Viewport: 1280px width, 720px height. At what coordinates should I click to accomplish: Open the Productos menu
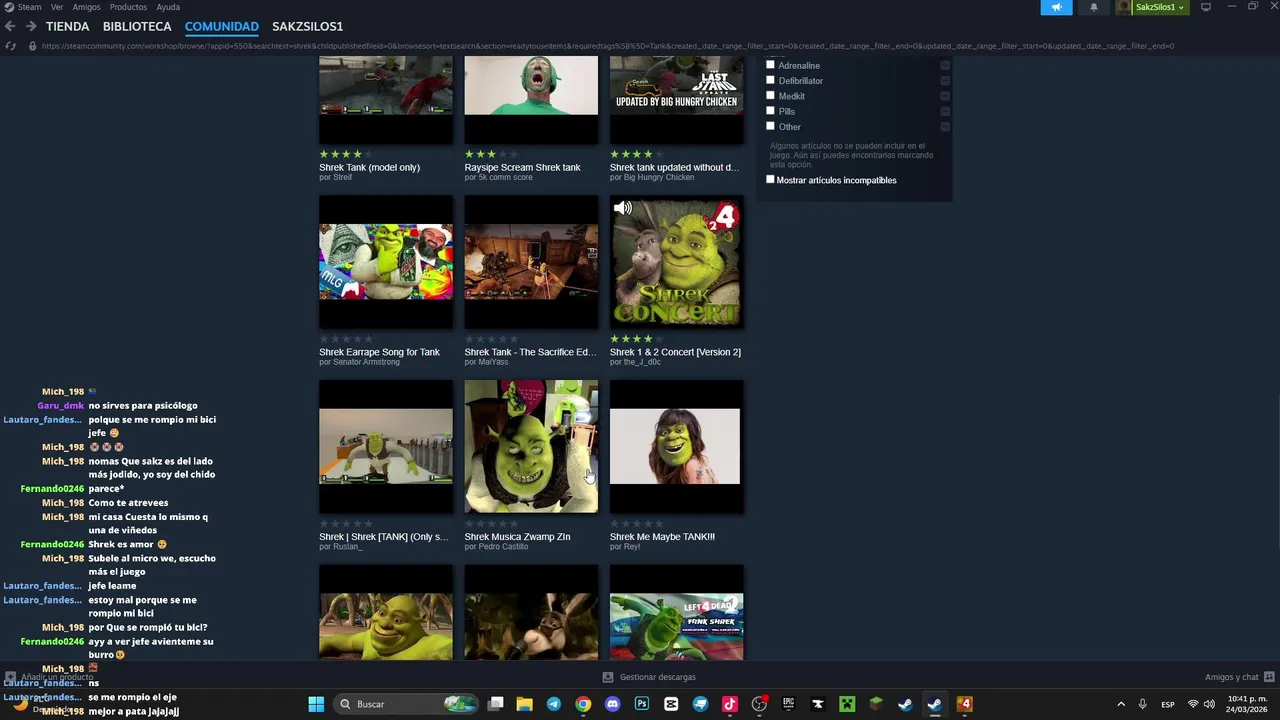pos(128,7)
